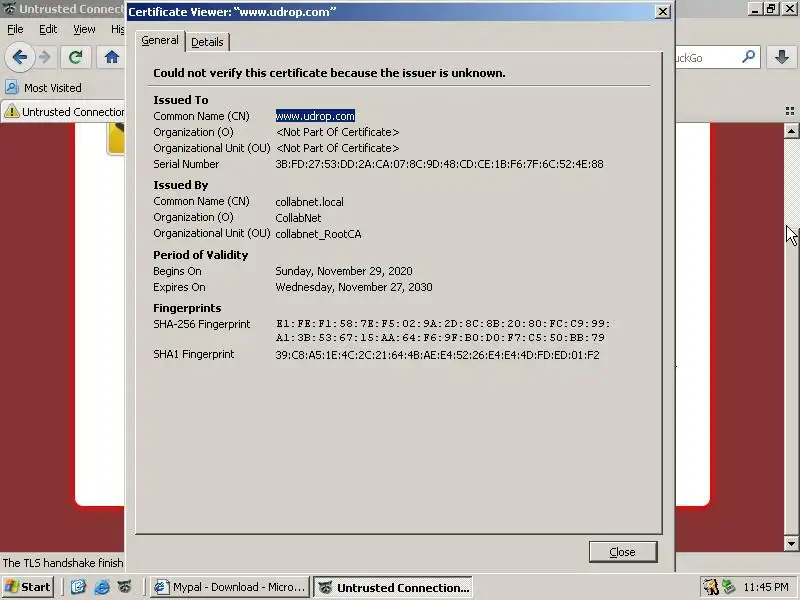The width and height of the screenshot is (800, 600).
Task: Click the Close button in Certificate Viewer
Action: (622, 552)
